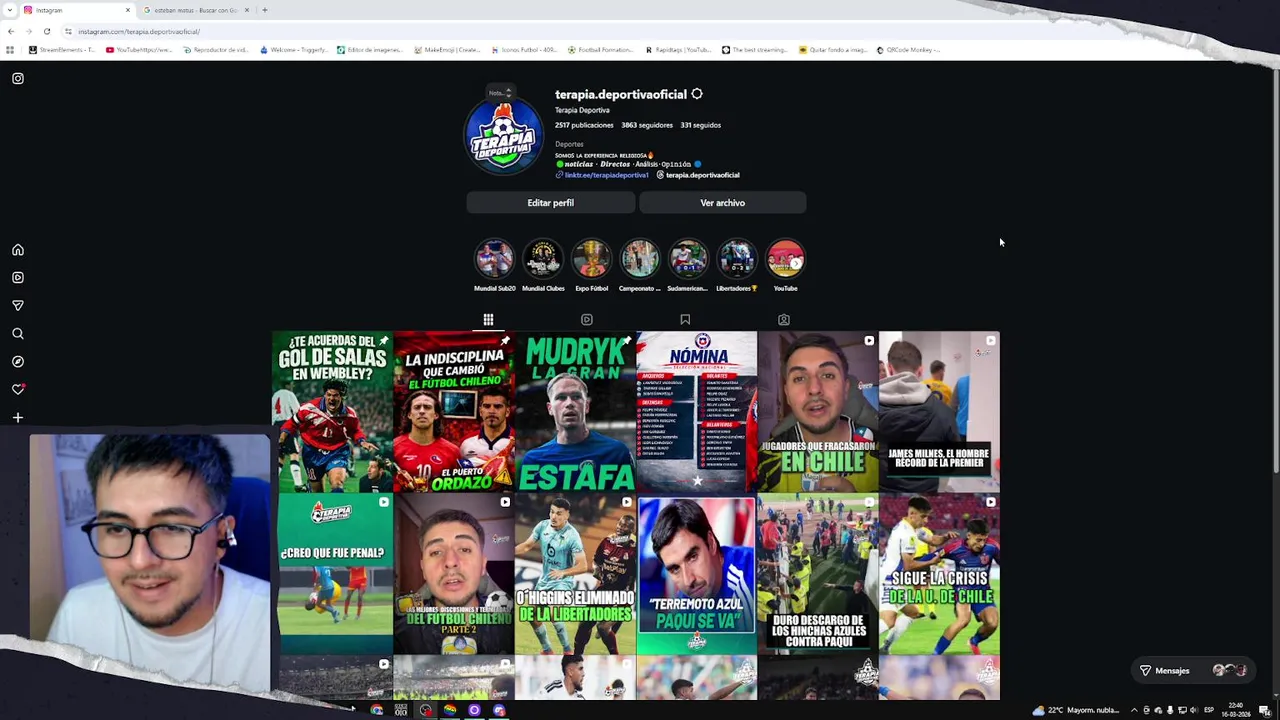Open Del fútbol chileno Parte 2 reel

454,574
